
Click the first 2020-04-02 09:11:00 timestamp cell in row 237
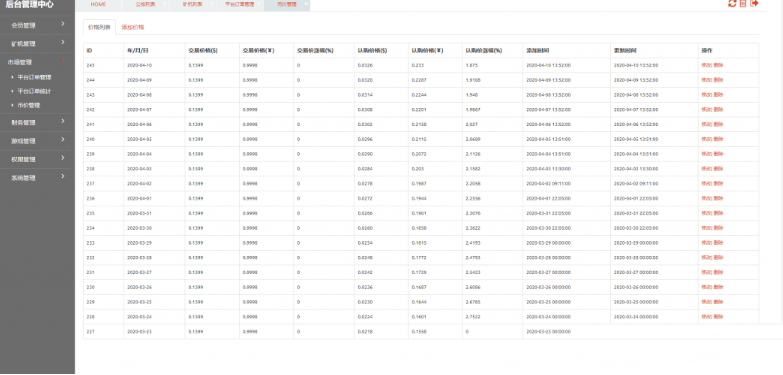coord(549,183)
